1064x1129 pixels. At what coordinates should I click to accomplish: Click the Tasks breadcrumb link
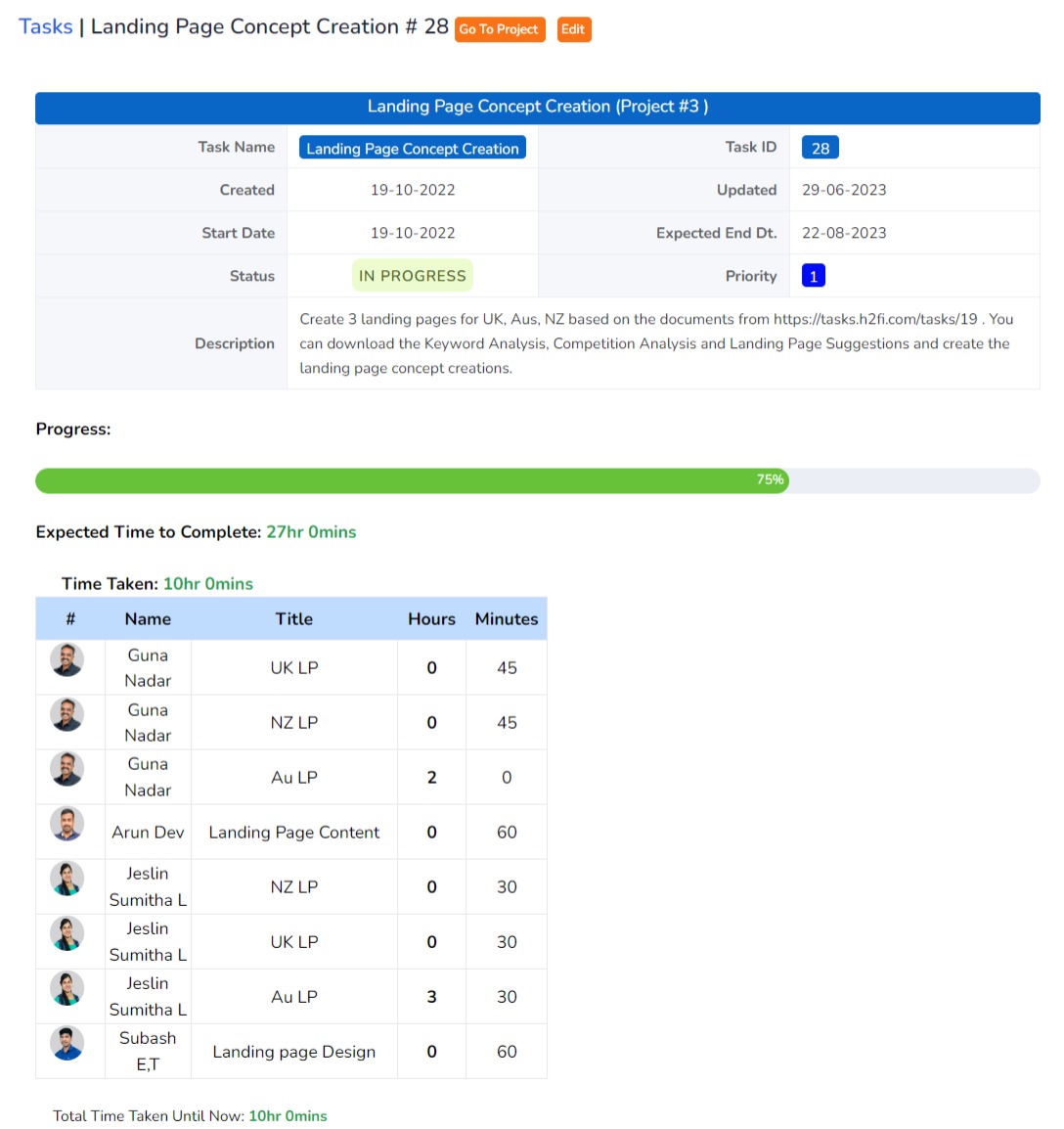pyautogui.click(x=45, y=26)
